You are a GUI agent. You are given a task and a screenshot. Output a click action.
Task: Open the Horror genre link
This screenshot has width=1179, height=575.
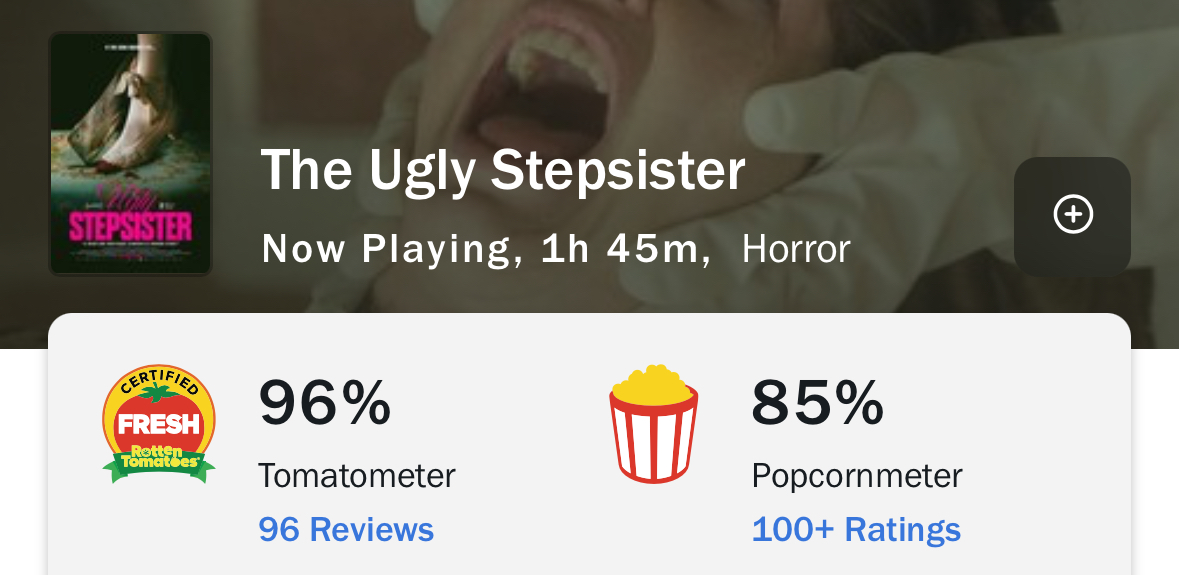pos(796,248)
